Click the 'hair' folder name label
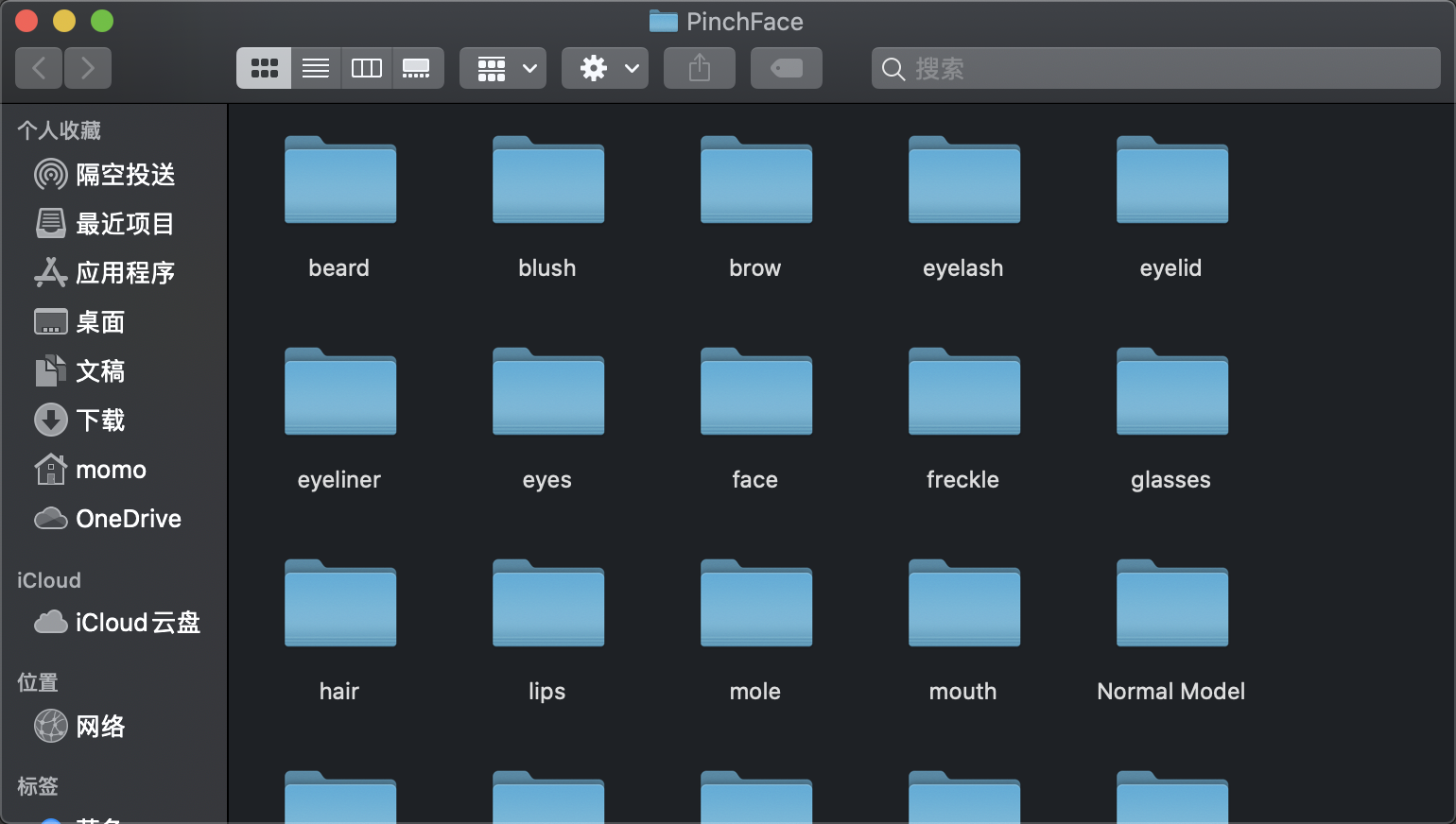The height and width of the screenshot is (824, 1456). 339,692
